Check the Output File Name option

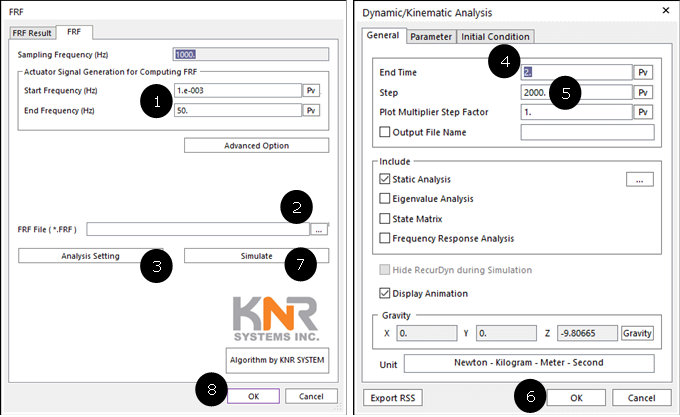pyautogui.click(x=385, y=132)
